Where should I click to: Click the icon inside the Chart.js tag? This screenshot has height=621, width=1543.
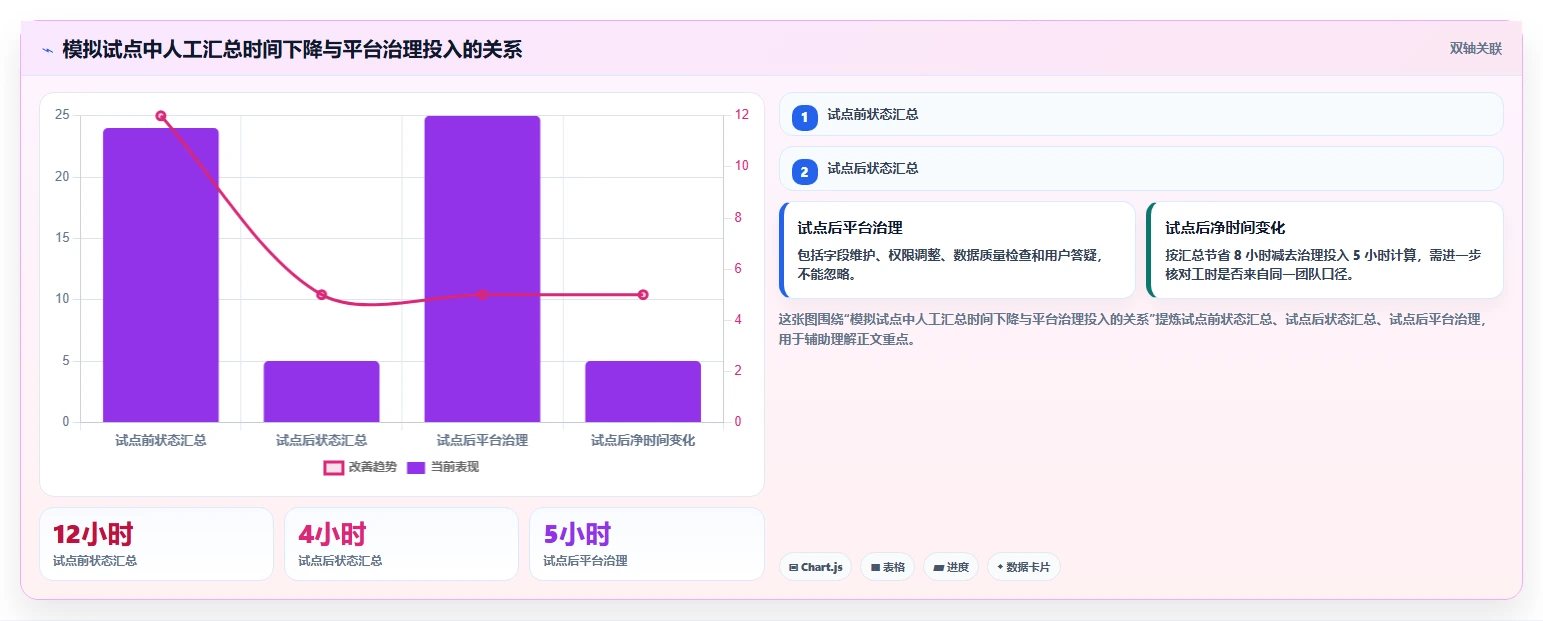(794, 567)
